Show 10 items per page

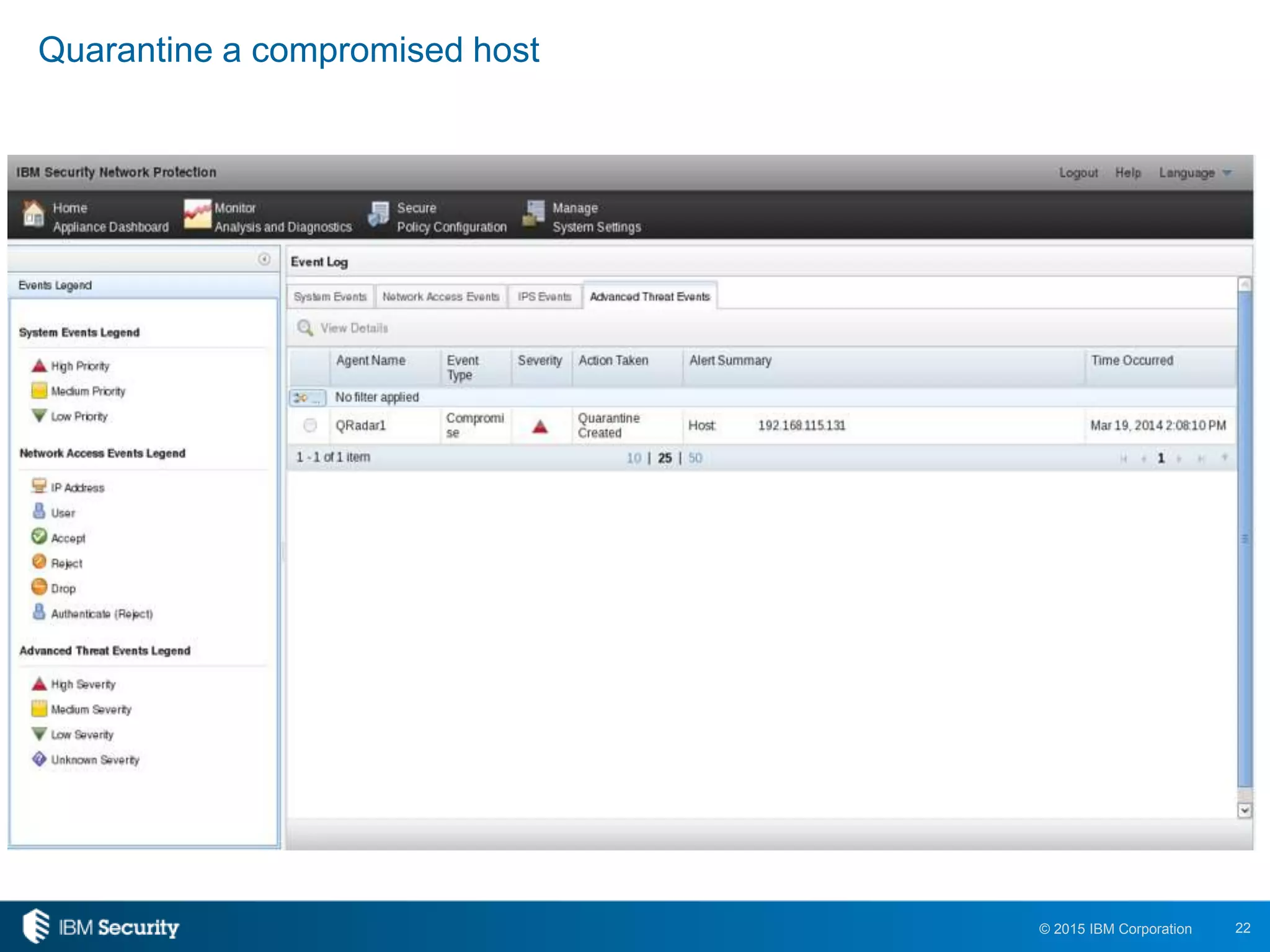pyautogui.click(x=634, y=458)
